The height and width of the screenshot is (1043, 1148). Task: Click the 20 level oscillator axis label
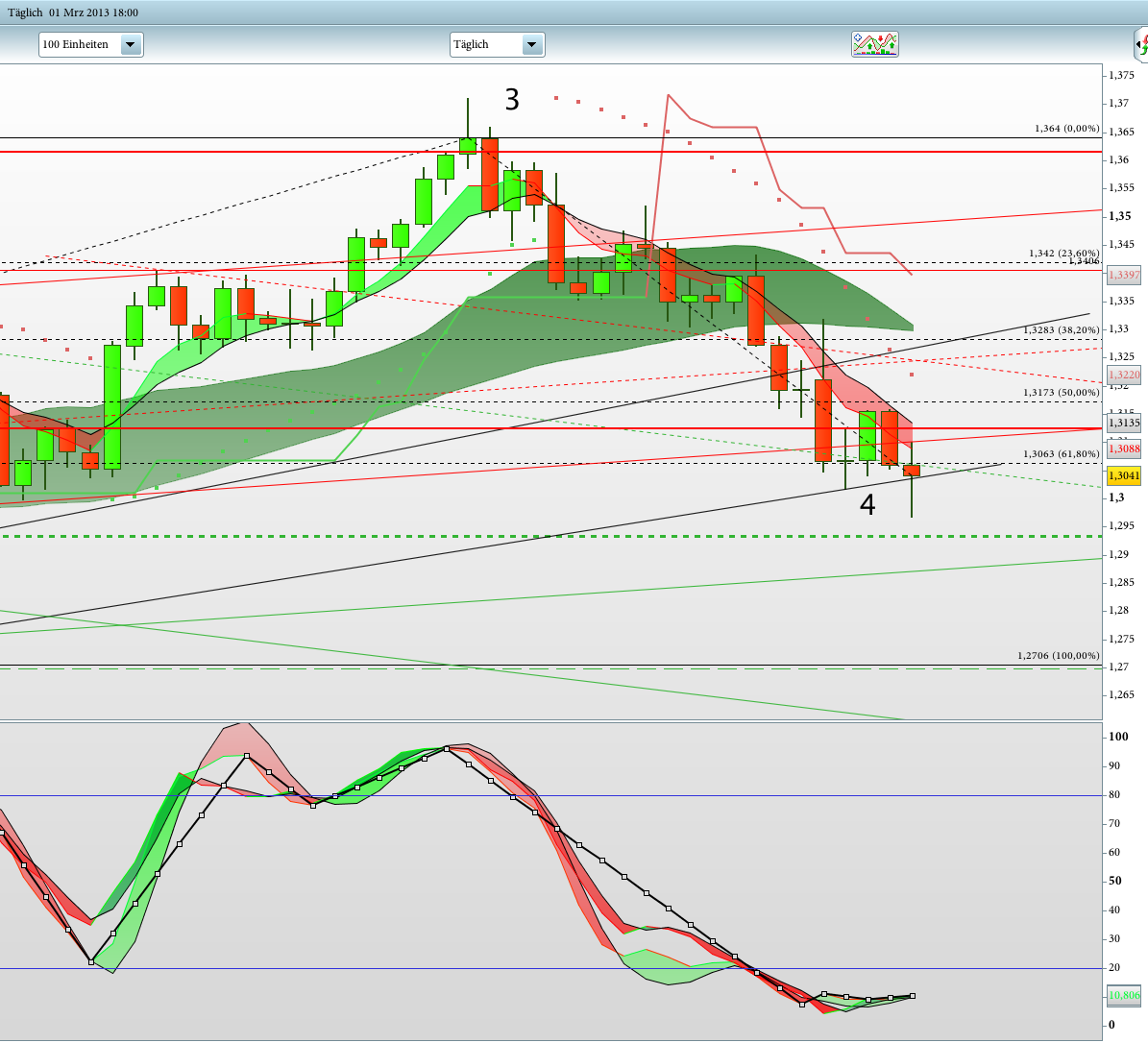tap(1114, 968)
